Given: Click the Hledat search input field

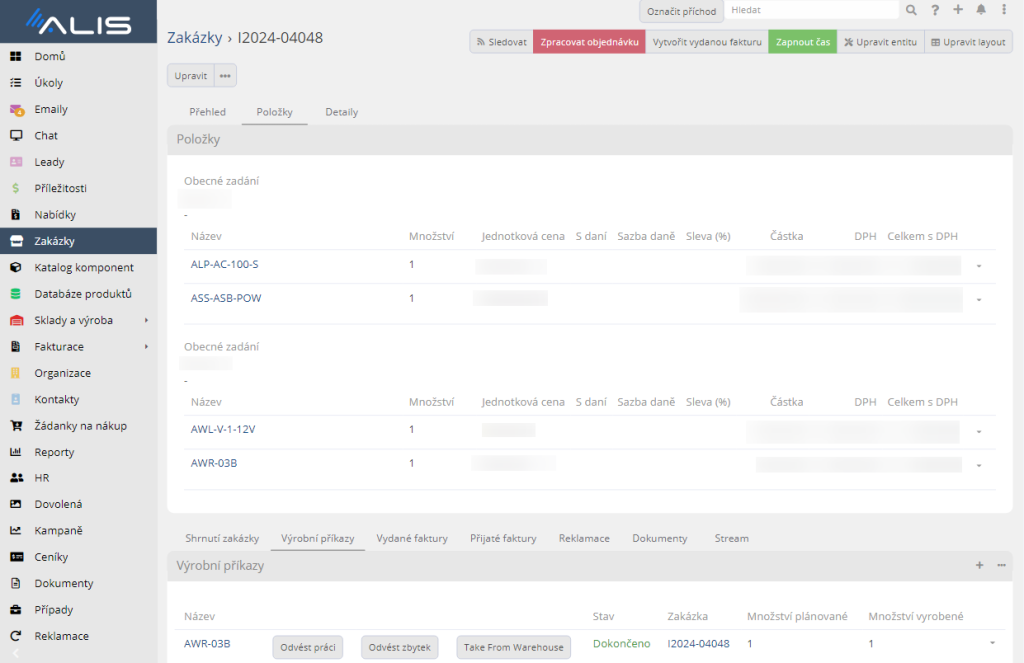Looking at the screenshot, I should pyautogui.click(x=811, y=10).
